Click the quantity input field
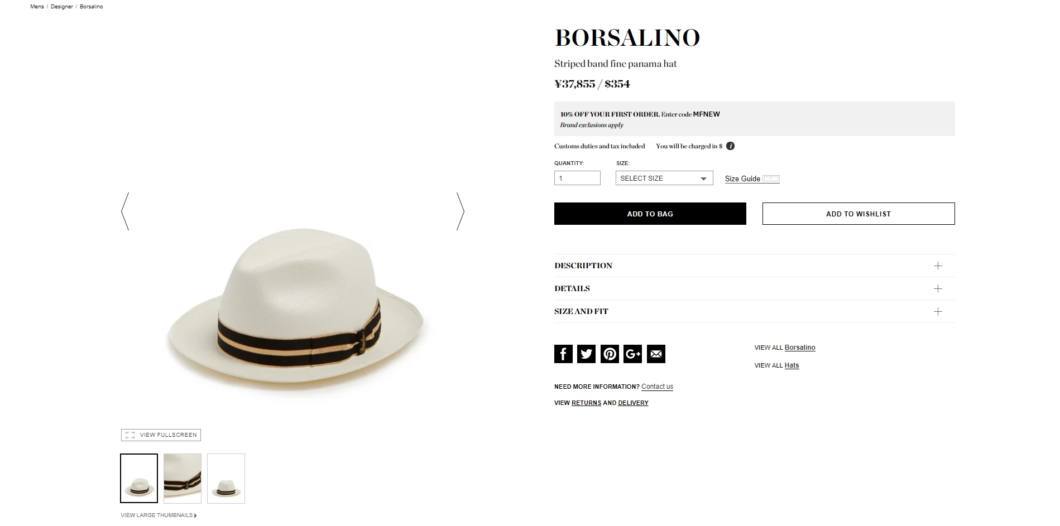The image size is (1060, 526). coord(577,178)
